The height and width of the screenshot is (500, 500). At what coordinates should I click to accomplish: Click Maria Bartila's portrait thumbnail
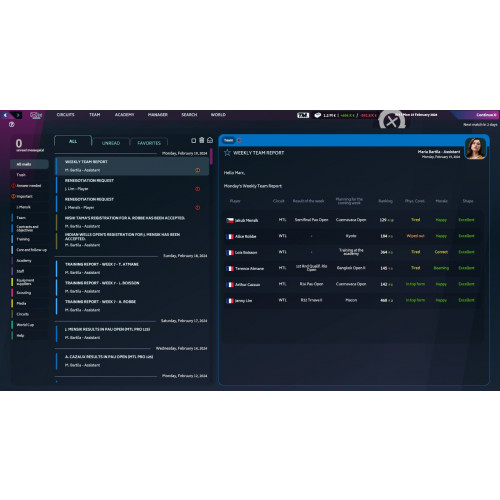pos(476,148)
